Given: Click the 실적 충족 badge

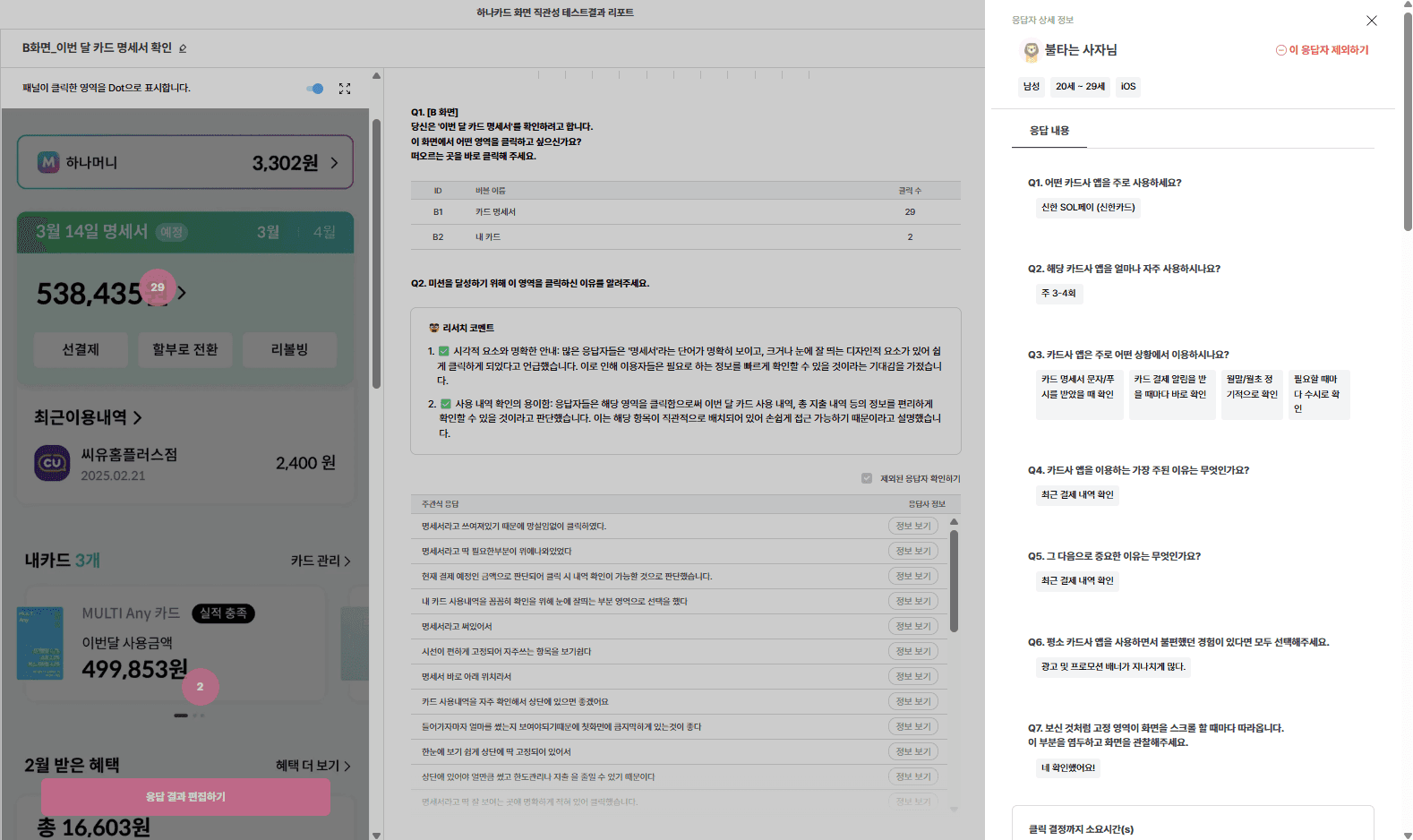Looking at the screenshot, I should 224,613.
